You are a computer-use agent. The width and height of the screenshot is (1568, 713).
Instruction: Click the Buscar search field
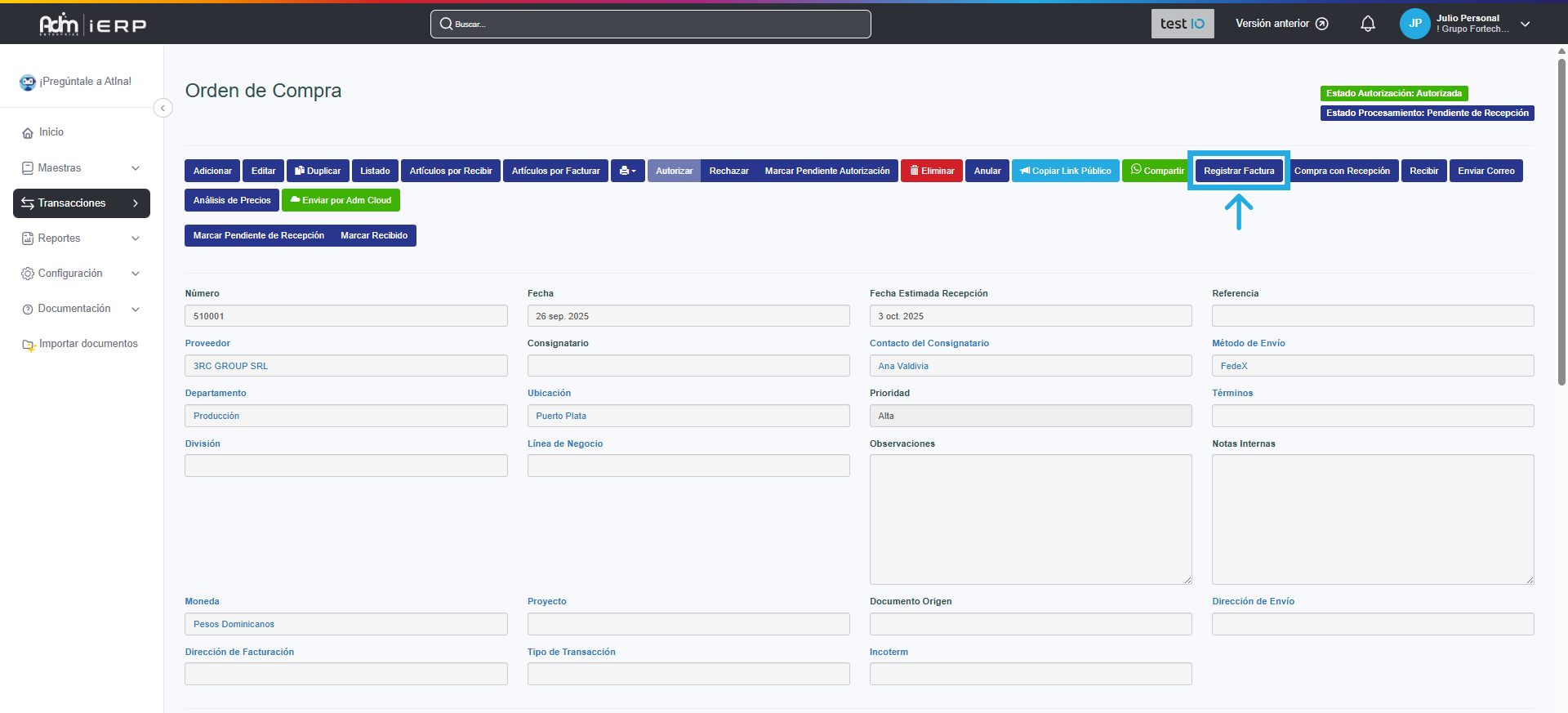(650, 24)
